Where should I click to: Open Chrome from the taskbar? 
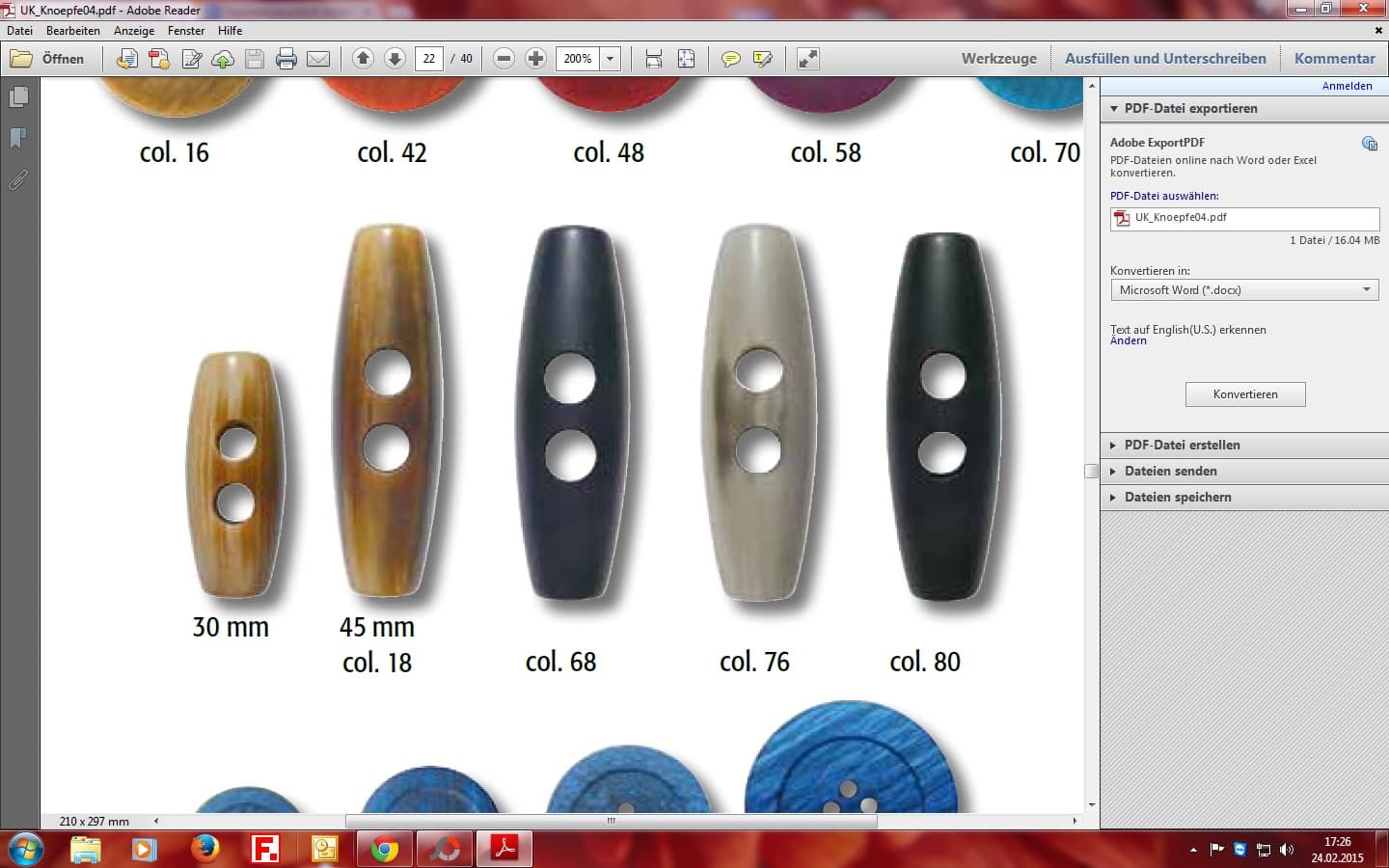click(x=385, y=849)
